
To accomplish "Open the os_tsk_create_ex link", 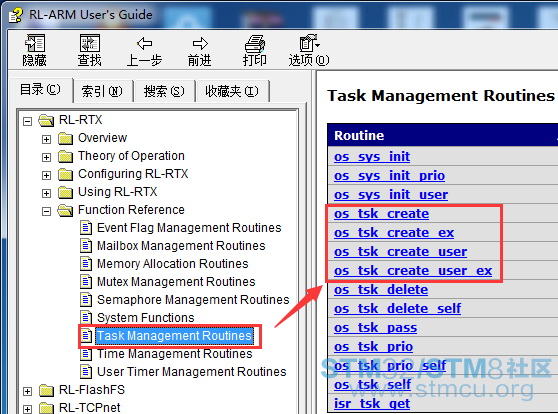I will tap(394, 233).
